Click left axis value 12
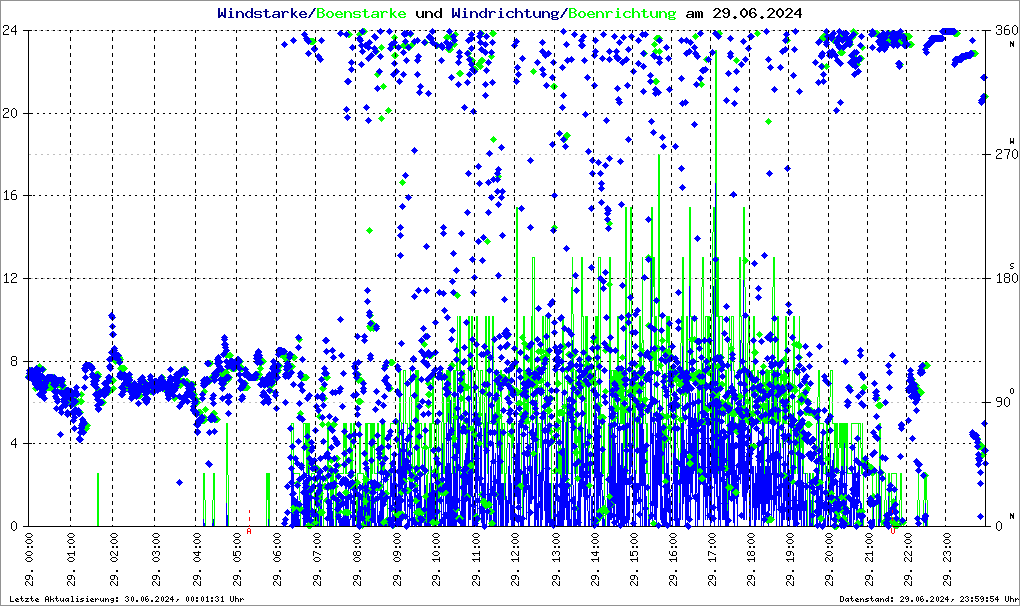This screenshot has height=606, width=1020. tap(10, 278)
